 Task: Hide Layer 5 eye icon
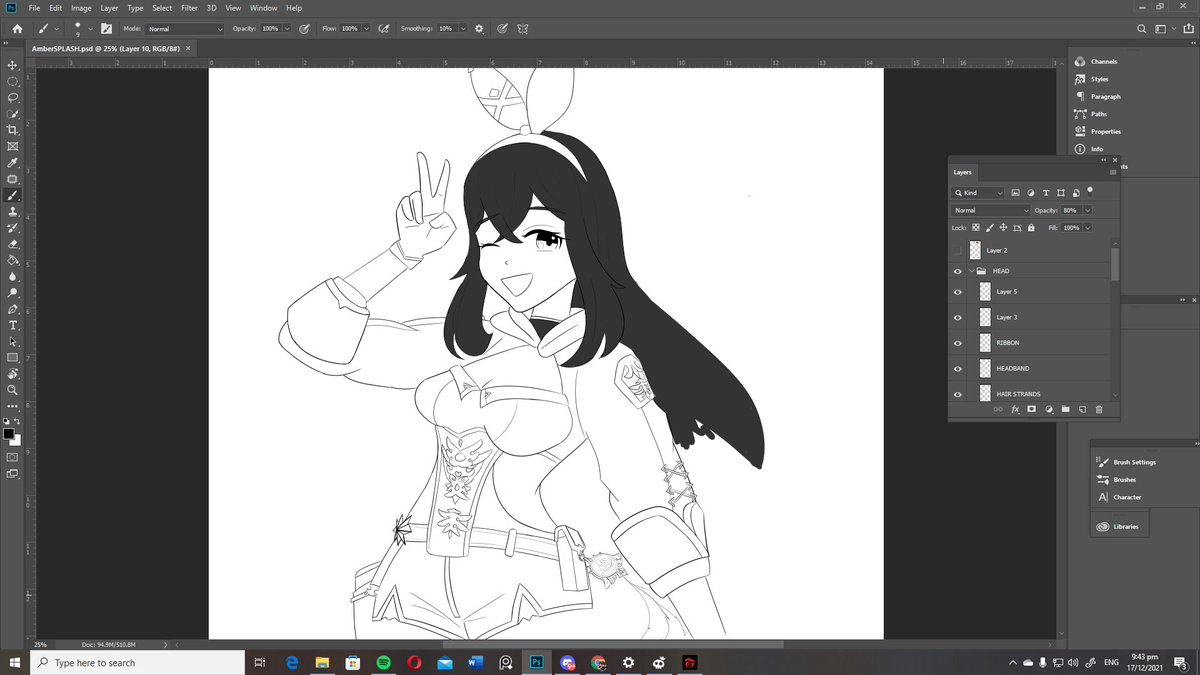958,291
